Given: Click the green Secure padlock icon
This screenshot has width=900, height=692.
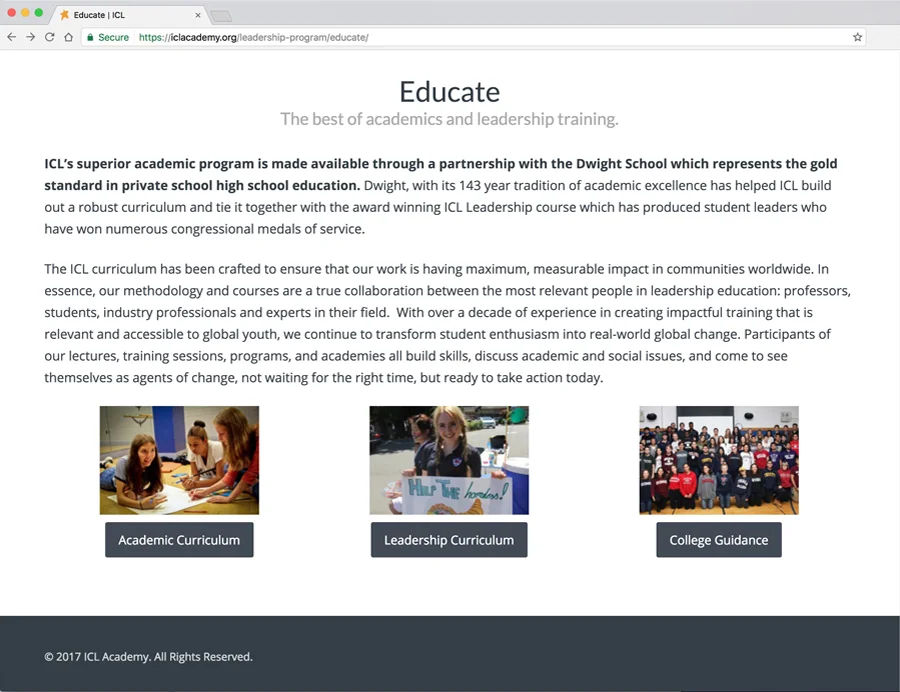Looking at the screenshot, I should (90, 37).
